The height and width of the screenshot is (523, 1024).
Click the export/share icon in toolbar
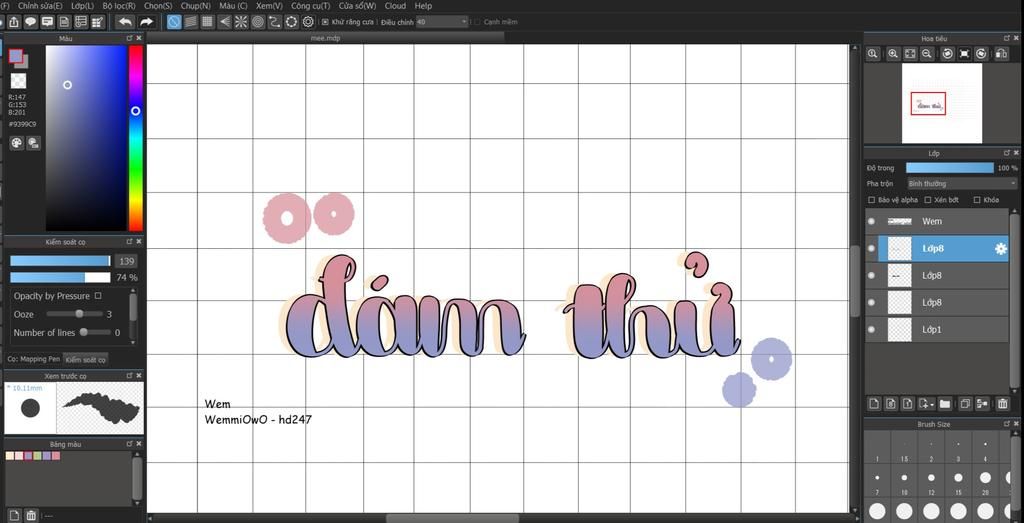(14, 22)
